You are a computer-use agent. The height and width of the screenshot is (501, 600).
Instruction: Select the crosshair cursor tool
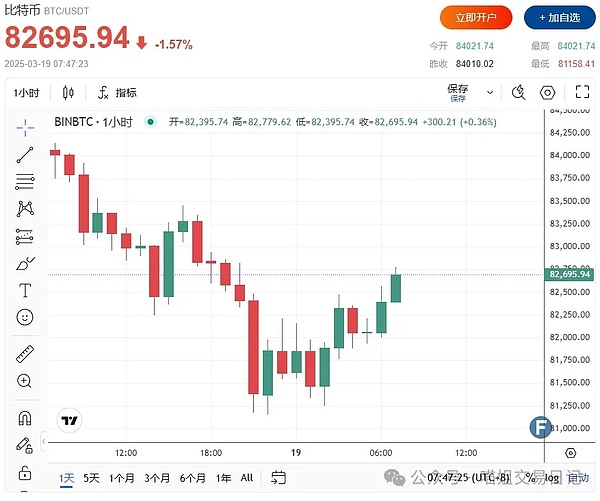[x=25, y=126]
